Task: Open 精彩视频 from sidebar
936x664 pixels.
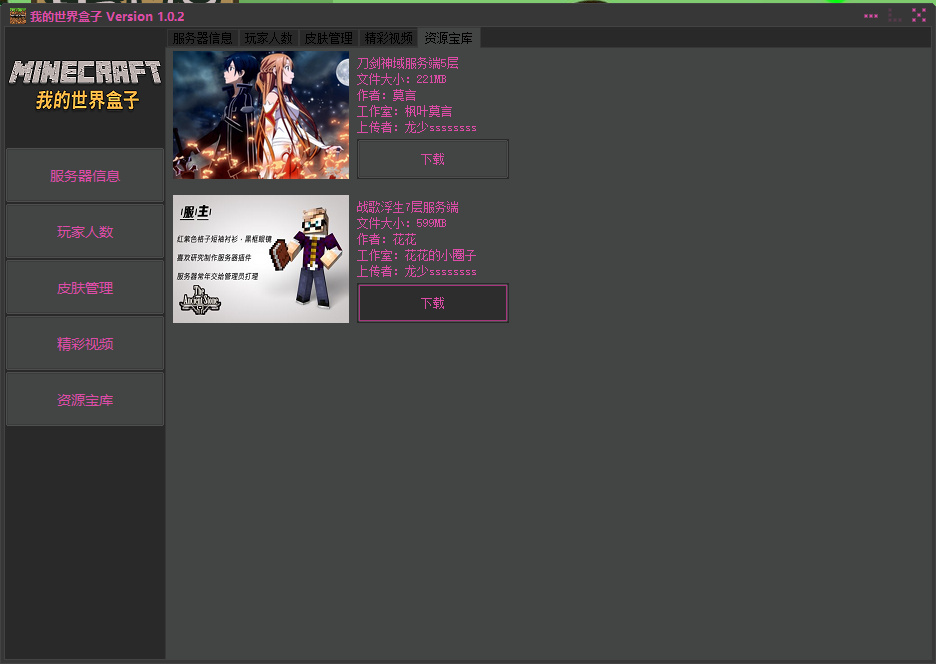Action: coord(85,344)
